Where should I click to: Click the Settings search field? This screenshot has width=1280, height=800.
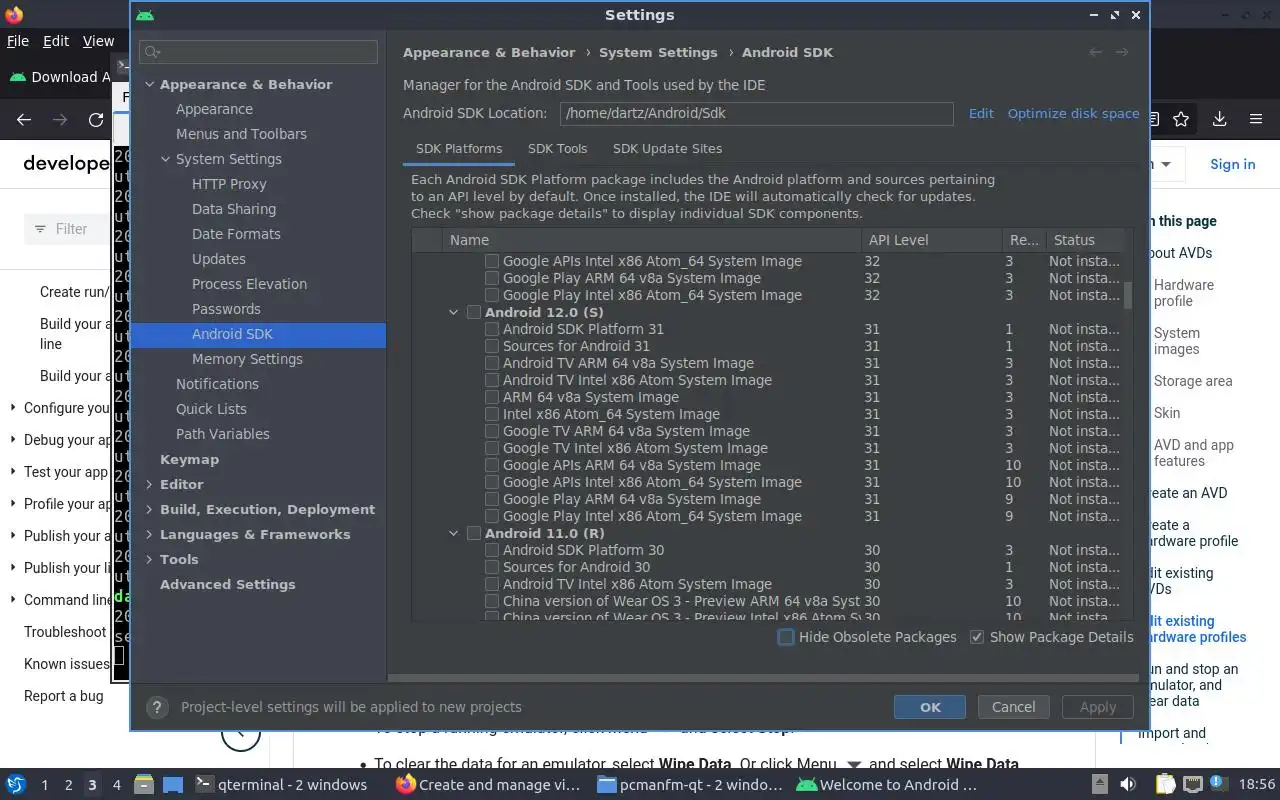click(x=259, y=52)
